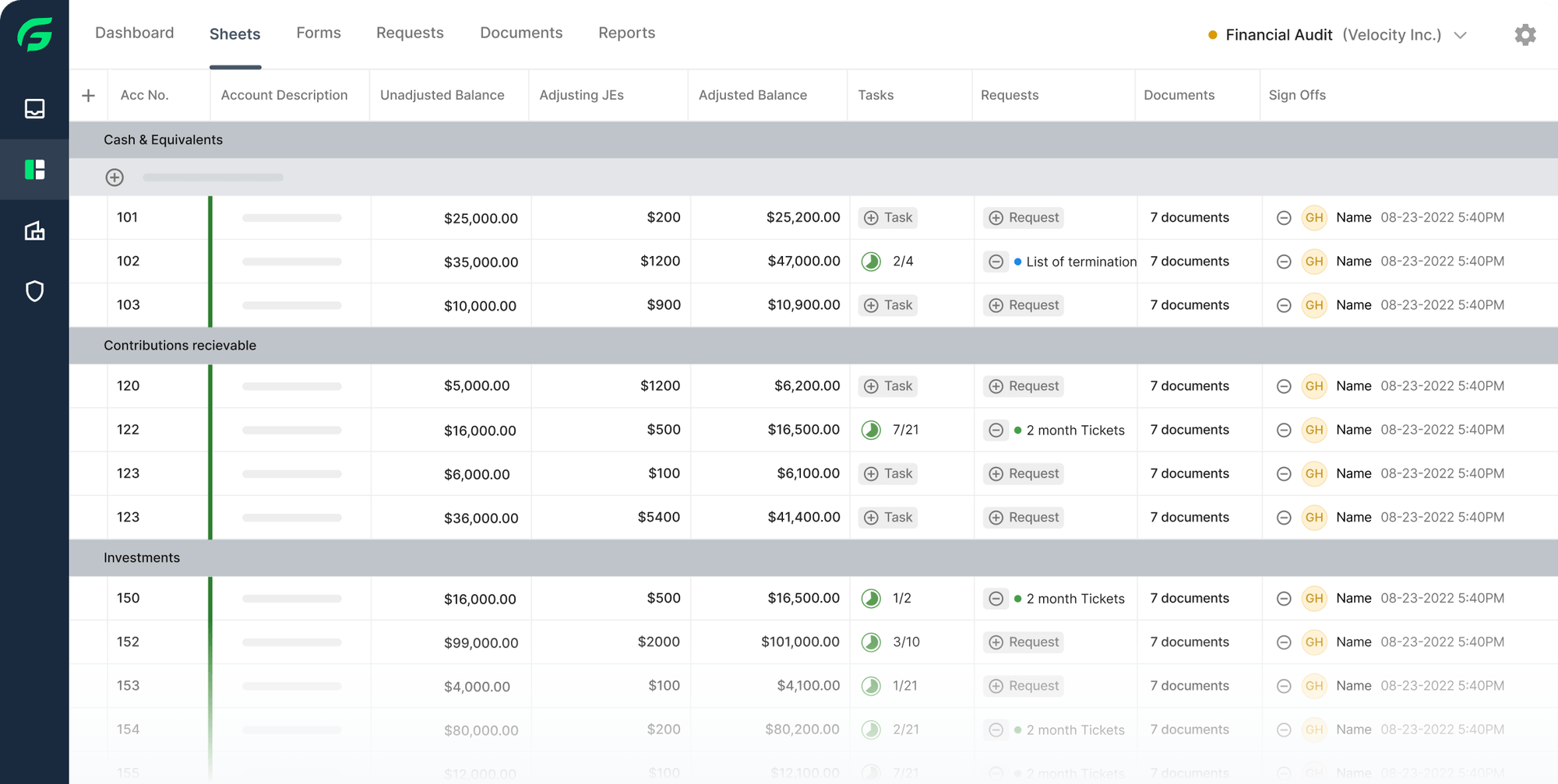The image size is (1558, 784).
Task: Add a Request for account 120
Action: (x=1024, y=386)
